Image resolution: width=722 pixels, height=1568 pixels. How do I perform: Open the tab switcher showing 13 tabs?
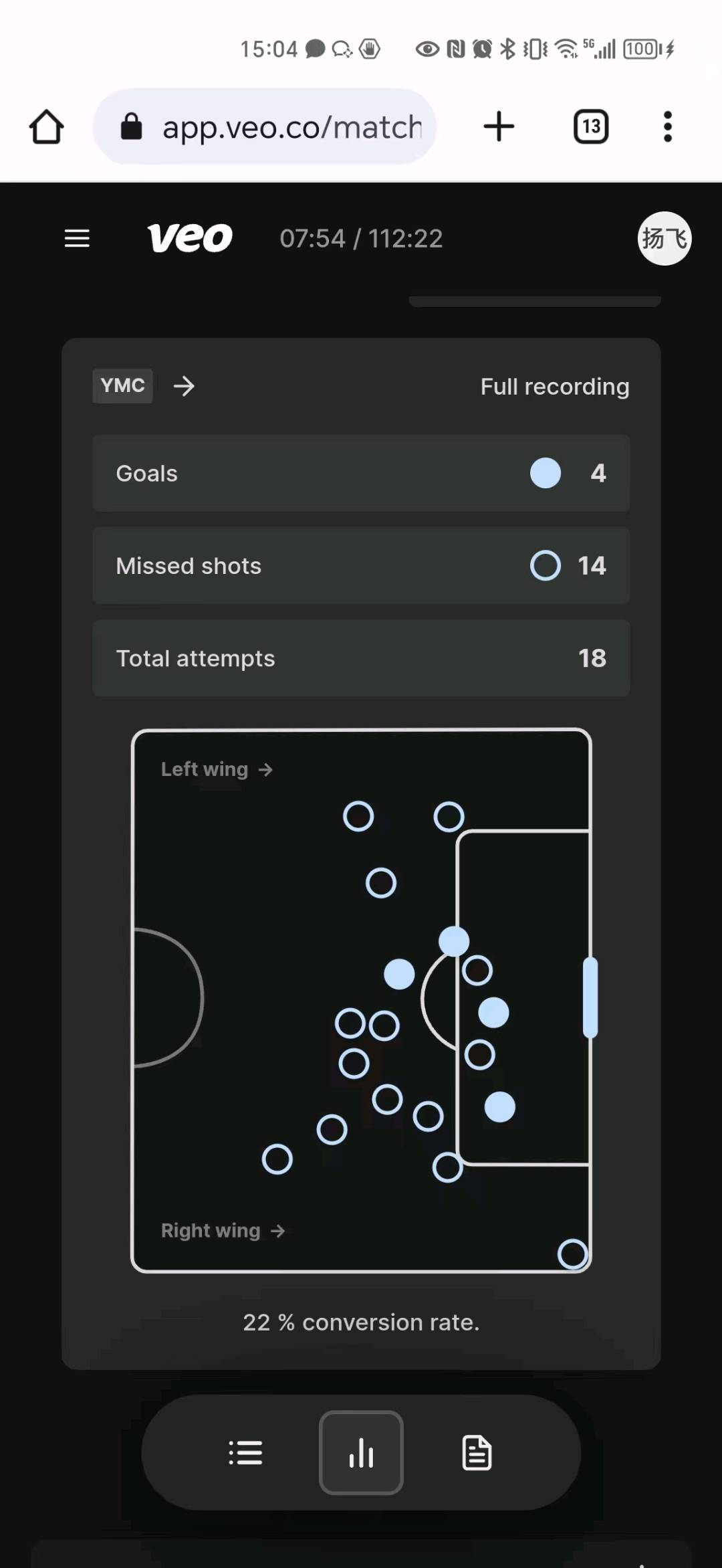tap(591, 126)
